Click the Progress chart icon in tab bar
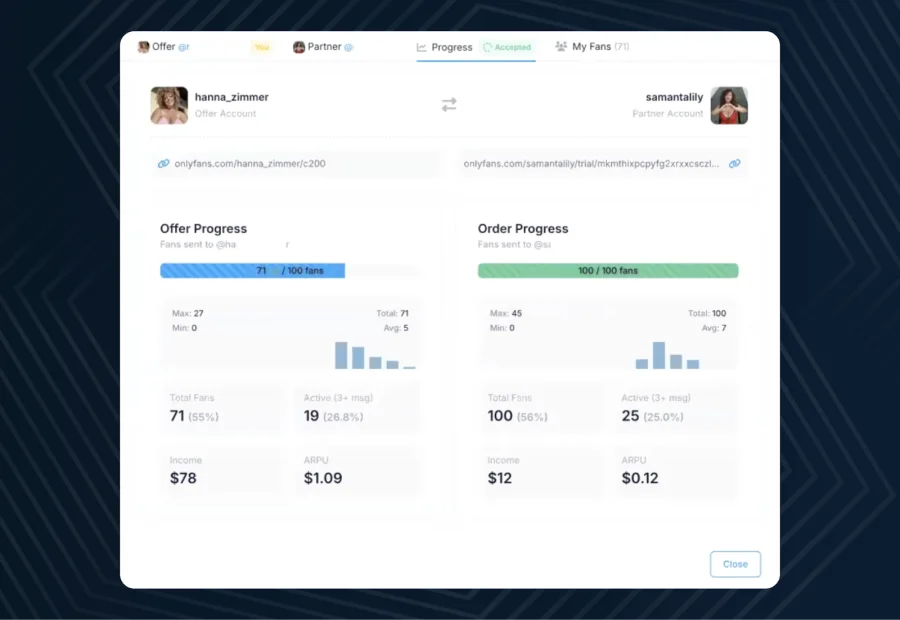 coord(422,47)
